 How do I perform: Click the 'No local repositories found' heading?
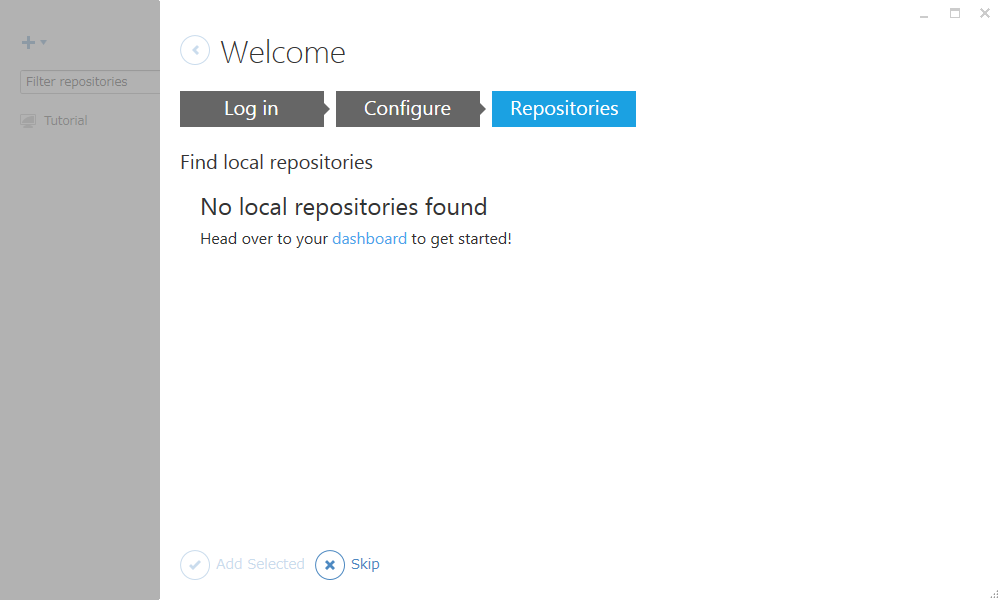click(x=344, y=207)
